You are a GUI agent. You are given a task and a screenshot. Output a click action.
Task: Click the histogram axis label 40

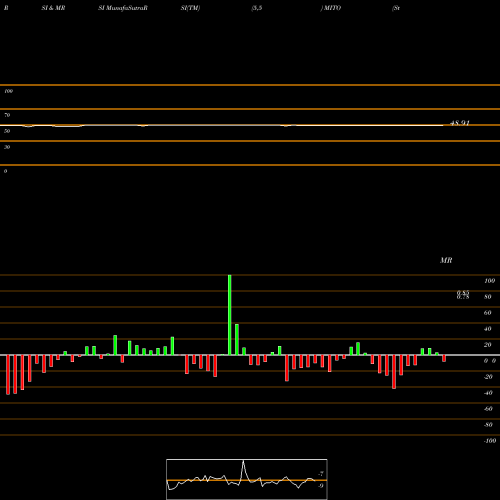pyautogui.click(x=488, y=329)
